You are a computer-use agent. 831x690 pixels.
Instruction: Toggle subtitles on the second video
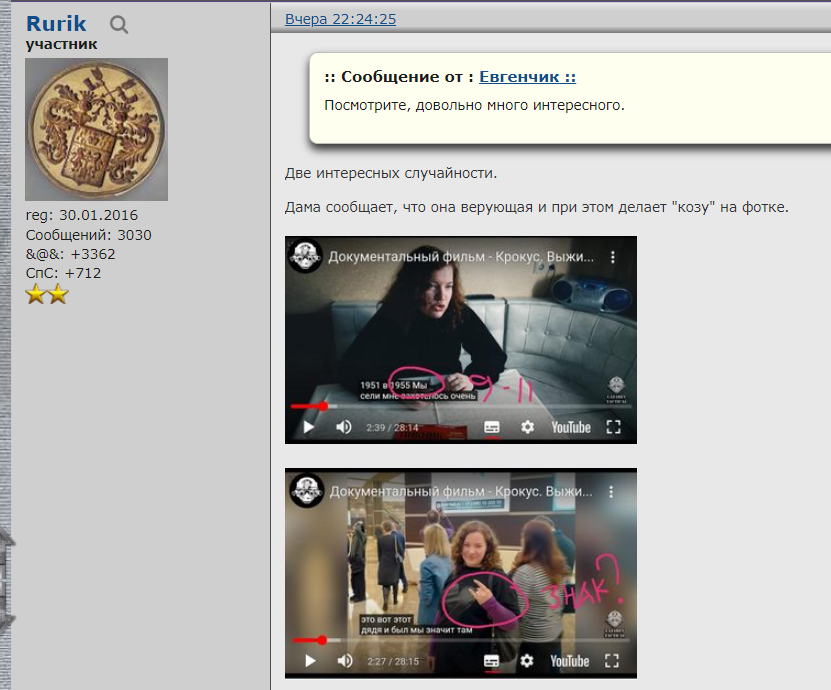pyautogui.click(x=492, y=661)
